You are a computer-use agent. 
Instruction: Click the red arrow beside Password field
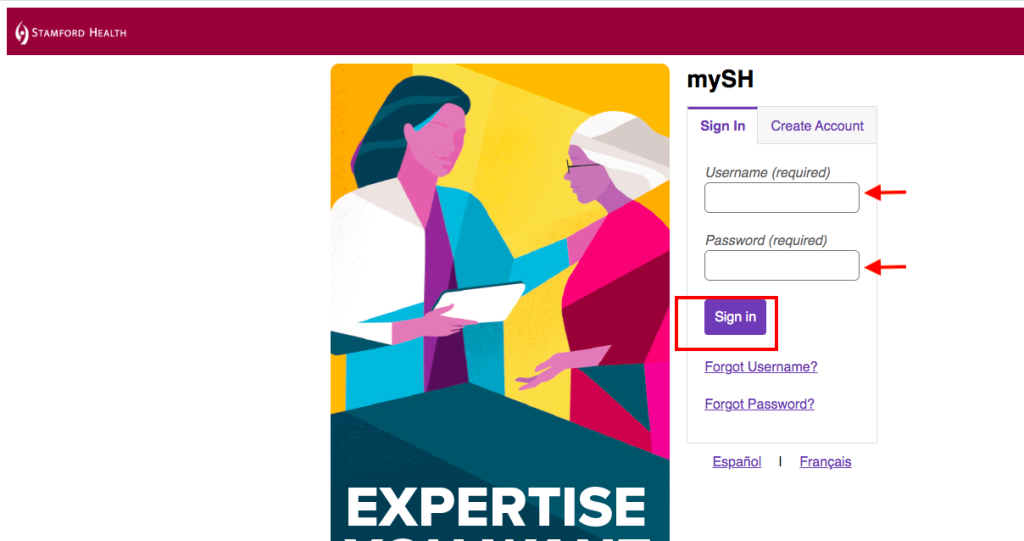[886, 267]
